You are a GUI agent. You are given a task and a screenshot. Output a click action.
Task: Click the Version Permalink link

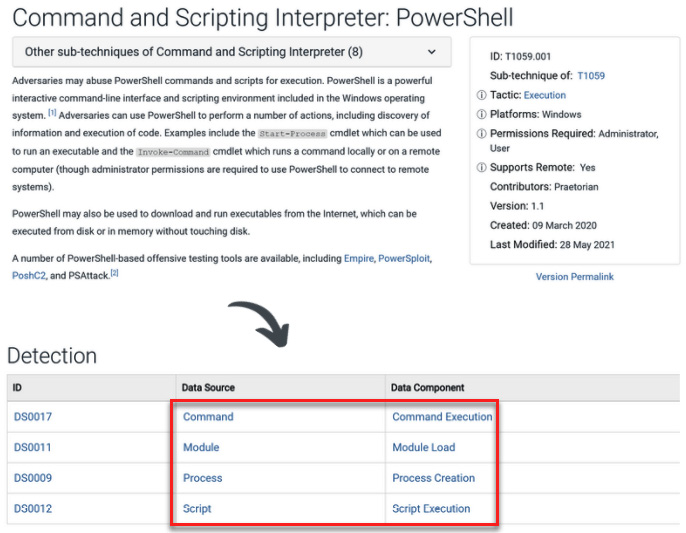[x=574, y=277]
